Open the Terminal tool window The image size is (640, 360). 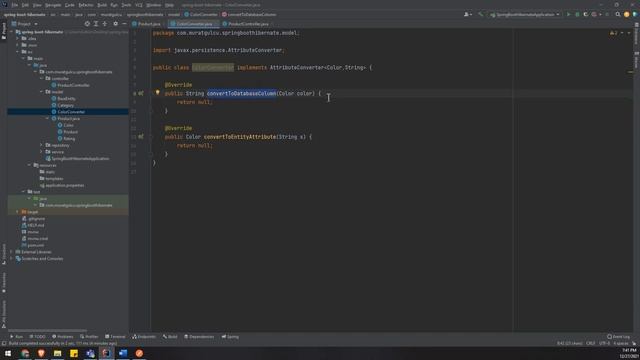(116, 337)
